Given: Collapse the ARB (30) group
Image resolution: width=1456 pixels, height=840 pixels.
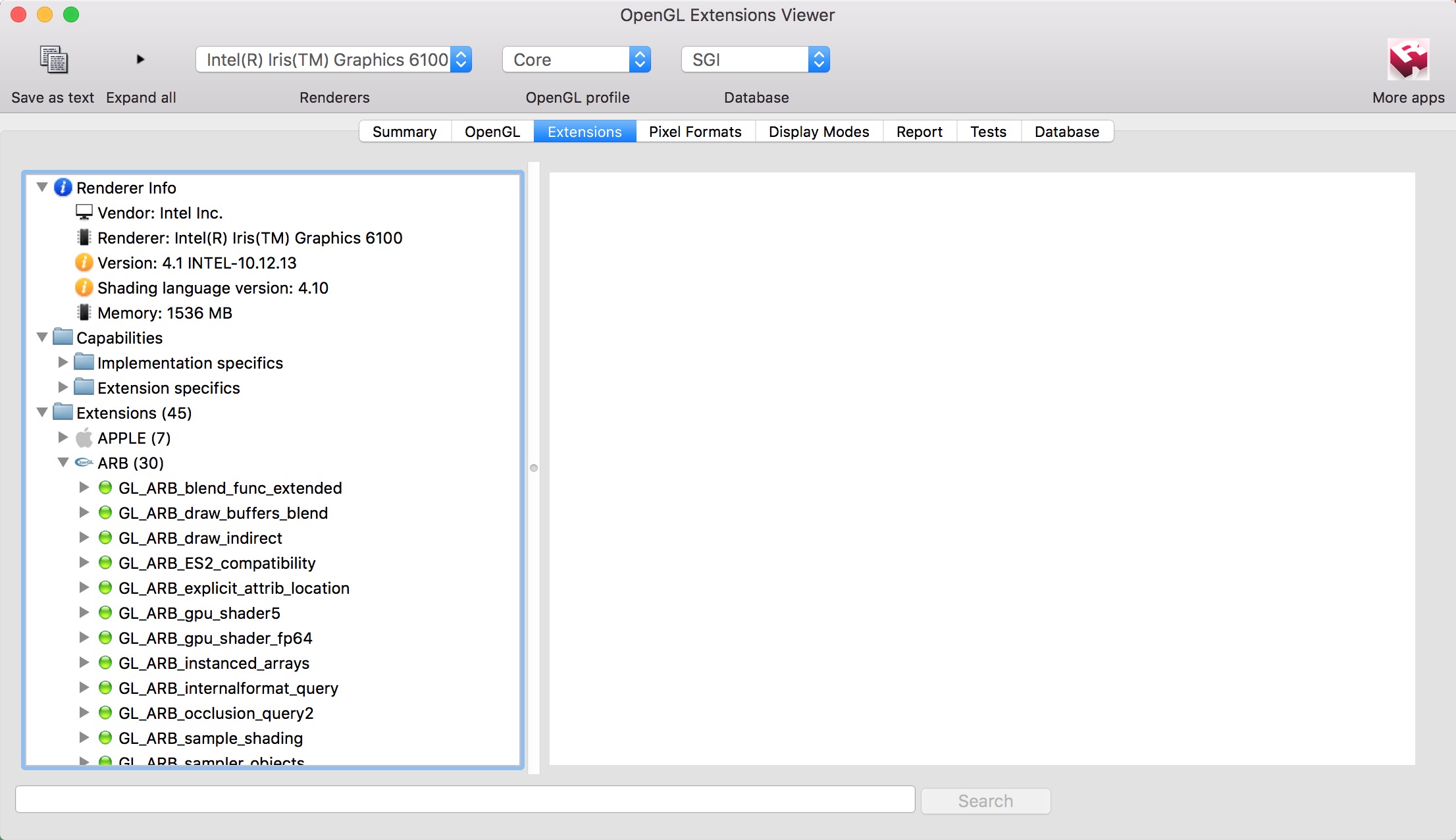Looking at the screenshot, I should 63,463.
